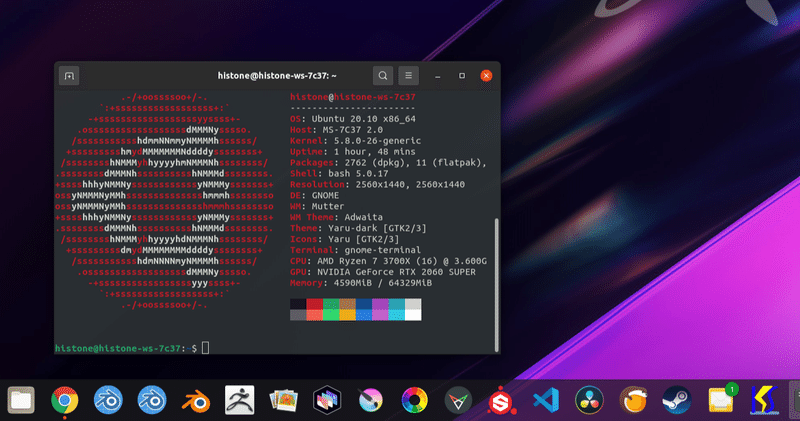Open the dark triangle vector app icon

458,401
